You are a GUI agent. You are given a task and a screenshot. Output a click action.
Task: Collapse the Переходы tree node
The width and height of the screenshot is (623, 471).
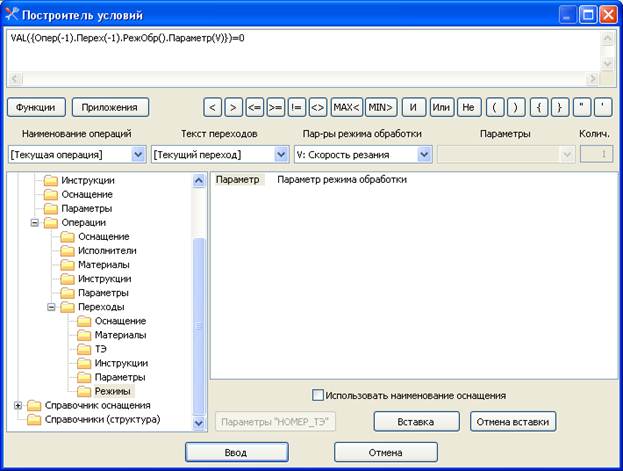click(x=51, y=307)
